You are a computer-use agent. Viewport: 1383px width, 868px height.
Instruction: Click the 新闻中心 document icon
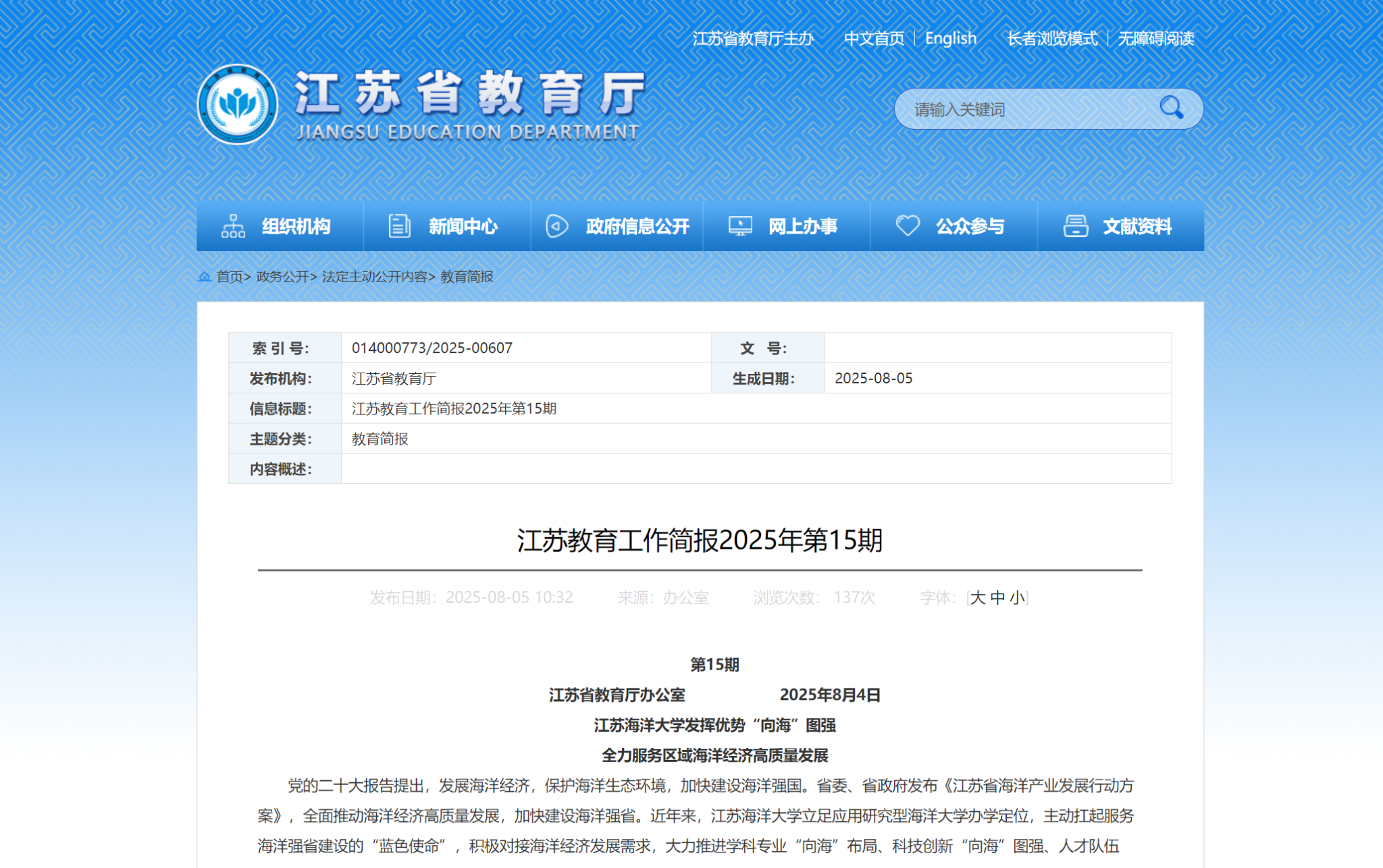(x=399, y=226)
